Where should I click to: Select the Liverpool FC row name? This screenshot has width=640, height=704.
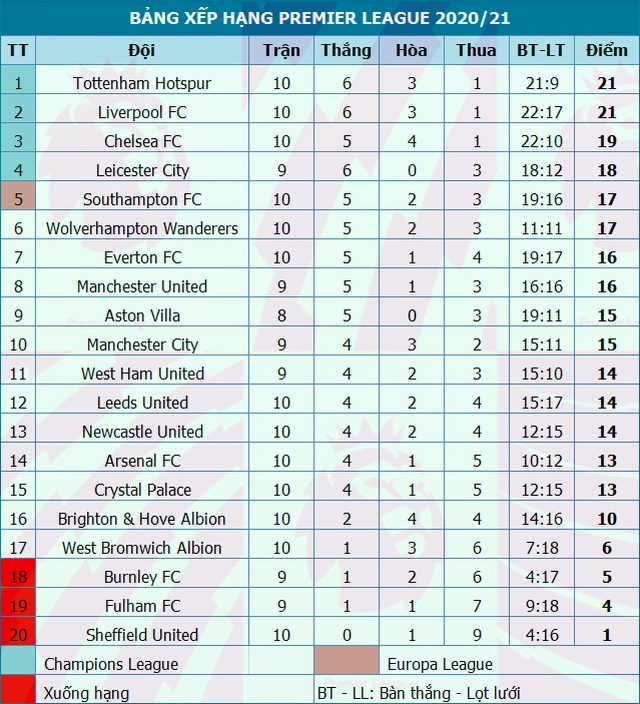point(142,112)
